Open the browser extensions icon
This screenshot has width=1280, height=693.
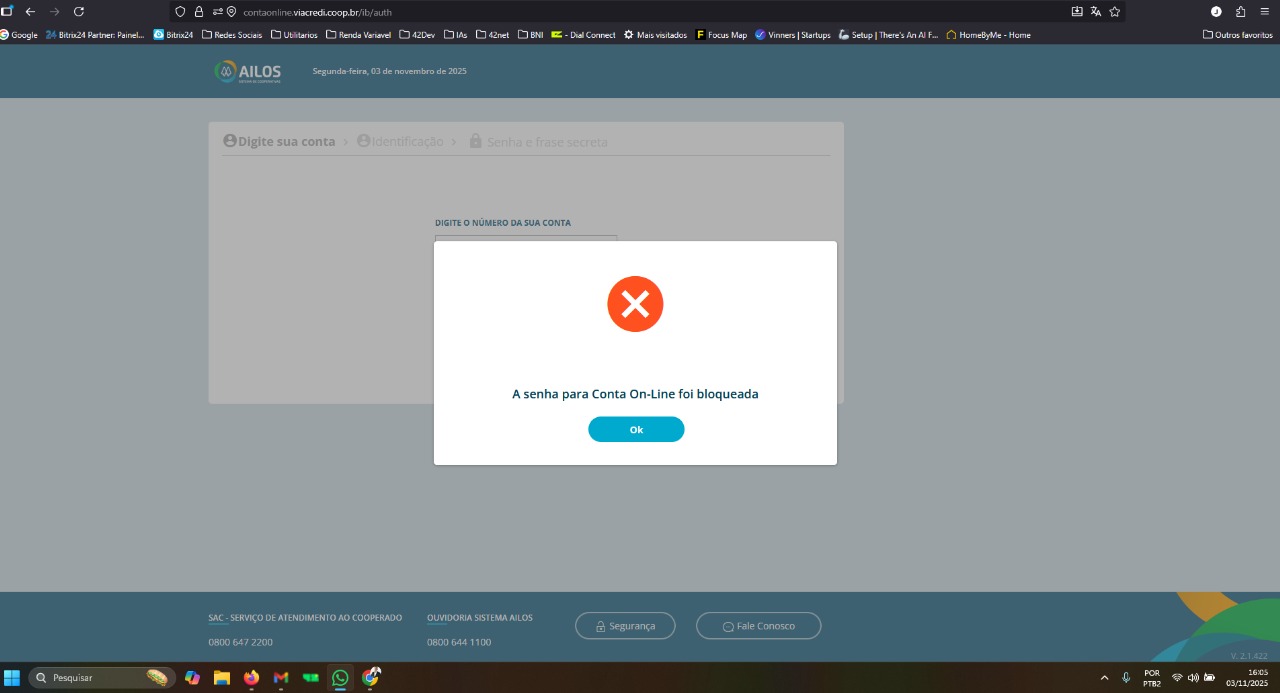[1240, 12]
